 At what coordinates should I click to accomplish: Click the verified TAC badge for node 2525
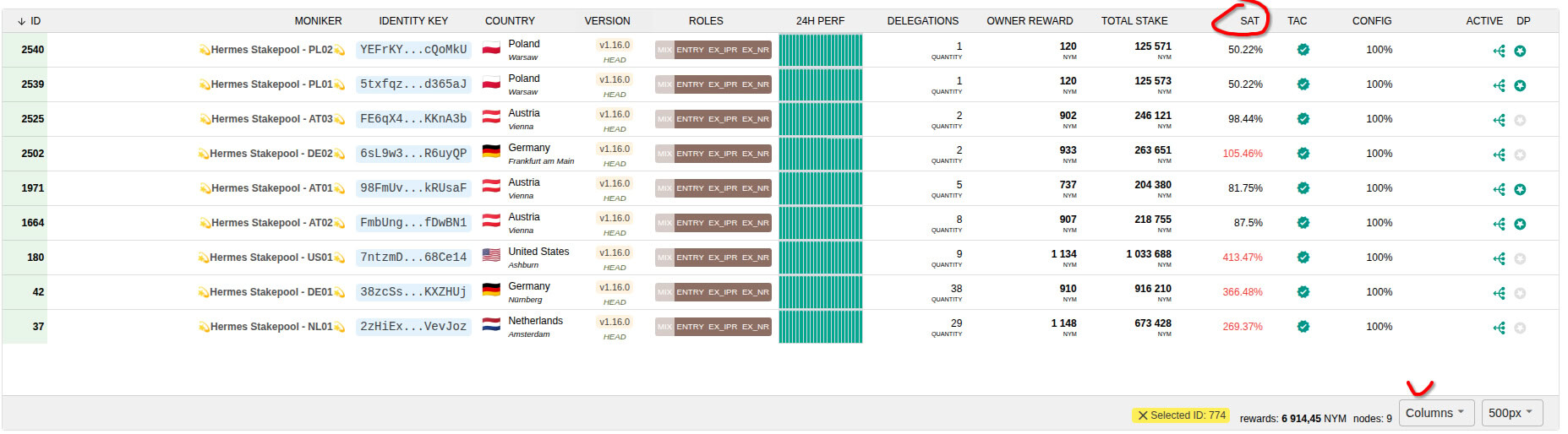[x=1303, y=119]
